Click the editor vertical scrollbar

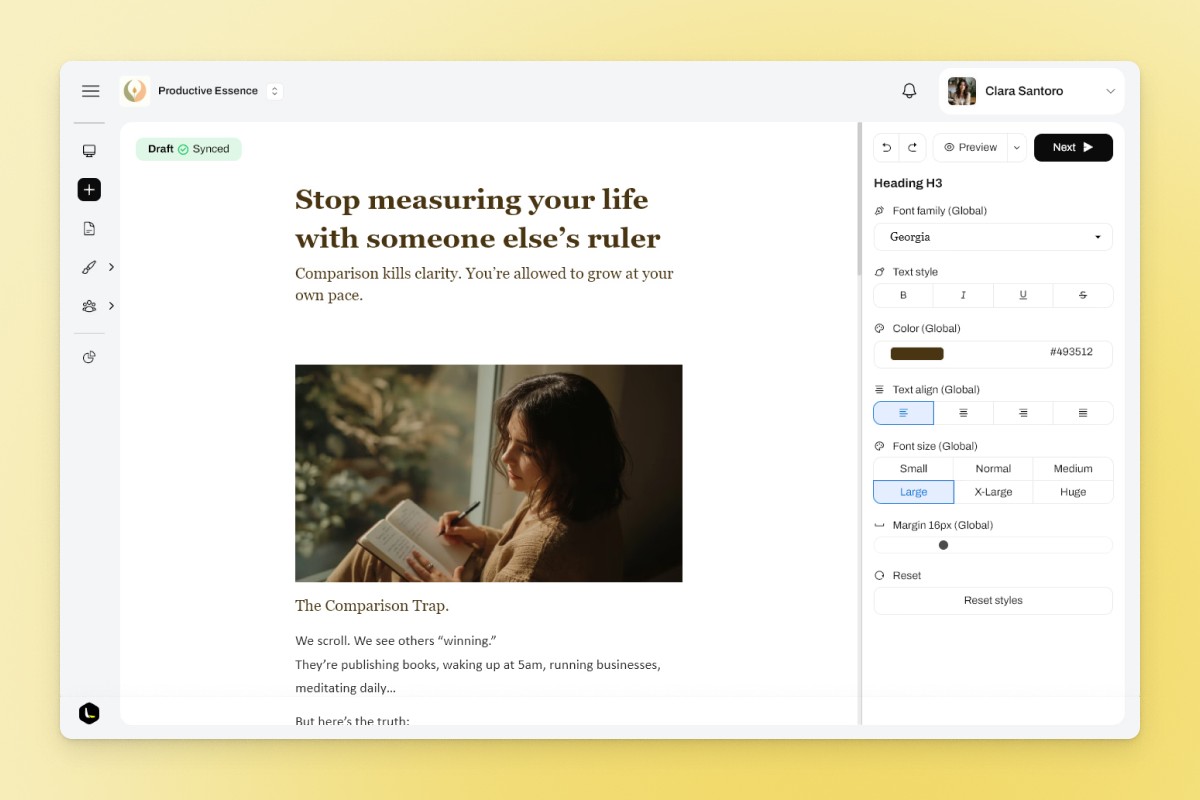[x=859, y=200]
